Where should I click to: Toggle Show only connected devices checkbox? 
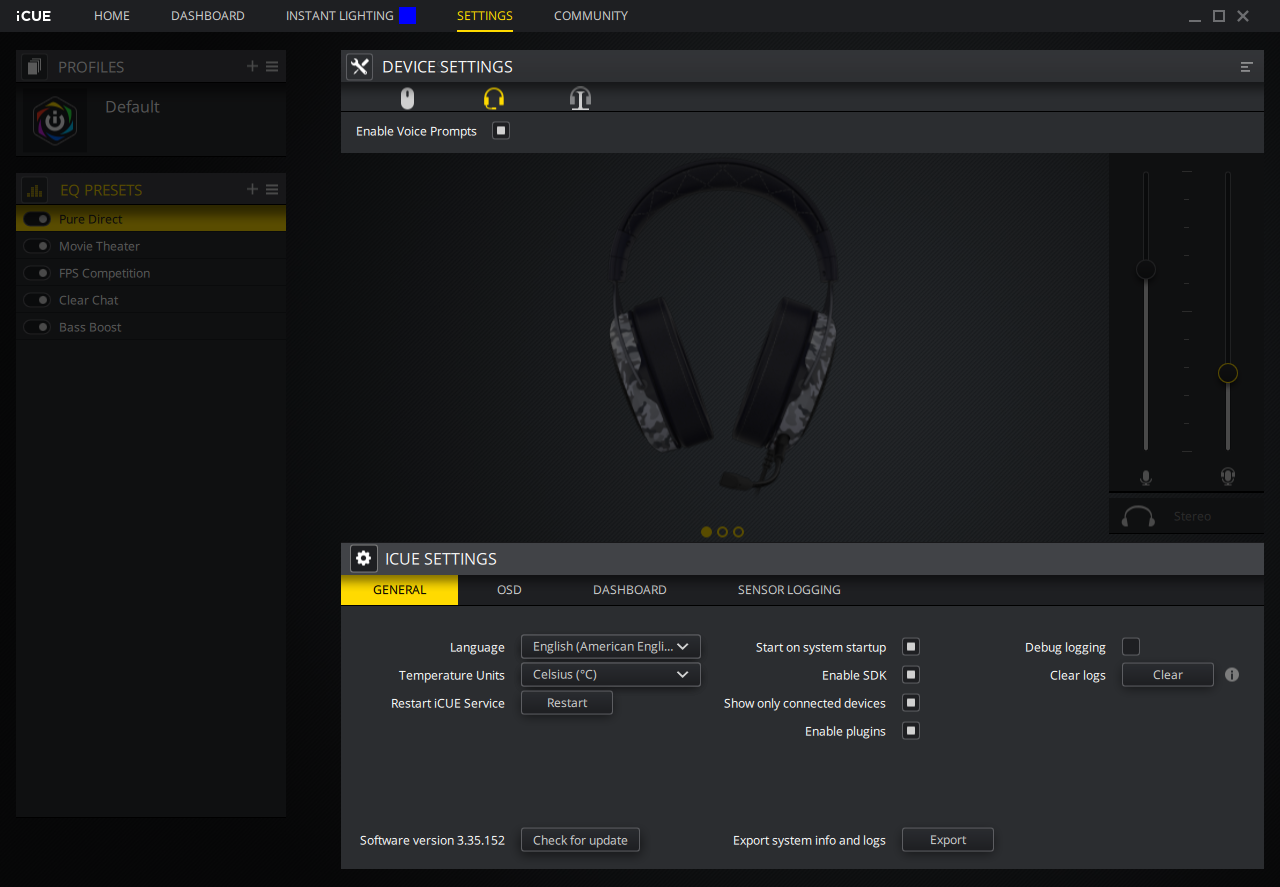911,702
